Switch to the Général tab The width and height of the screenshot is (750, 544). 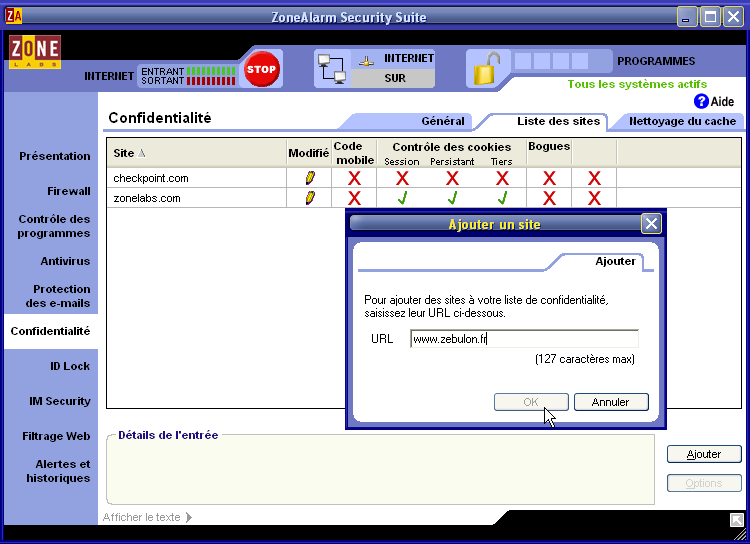pyautogui.click(x=443, y=121)
